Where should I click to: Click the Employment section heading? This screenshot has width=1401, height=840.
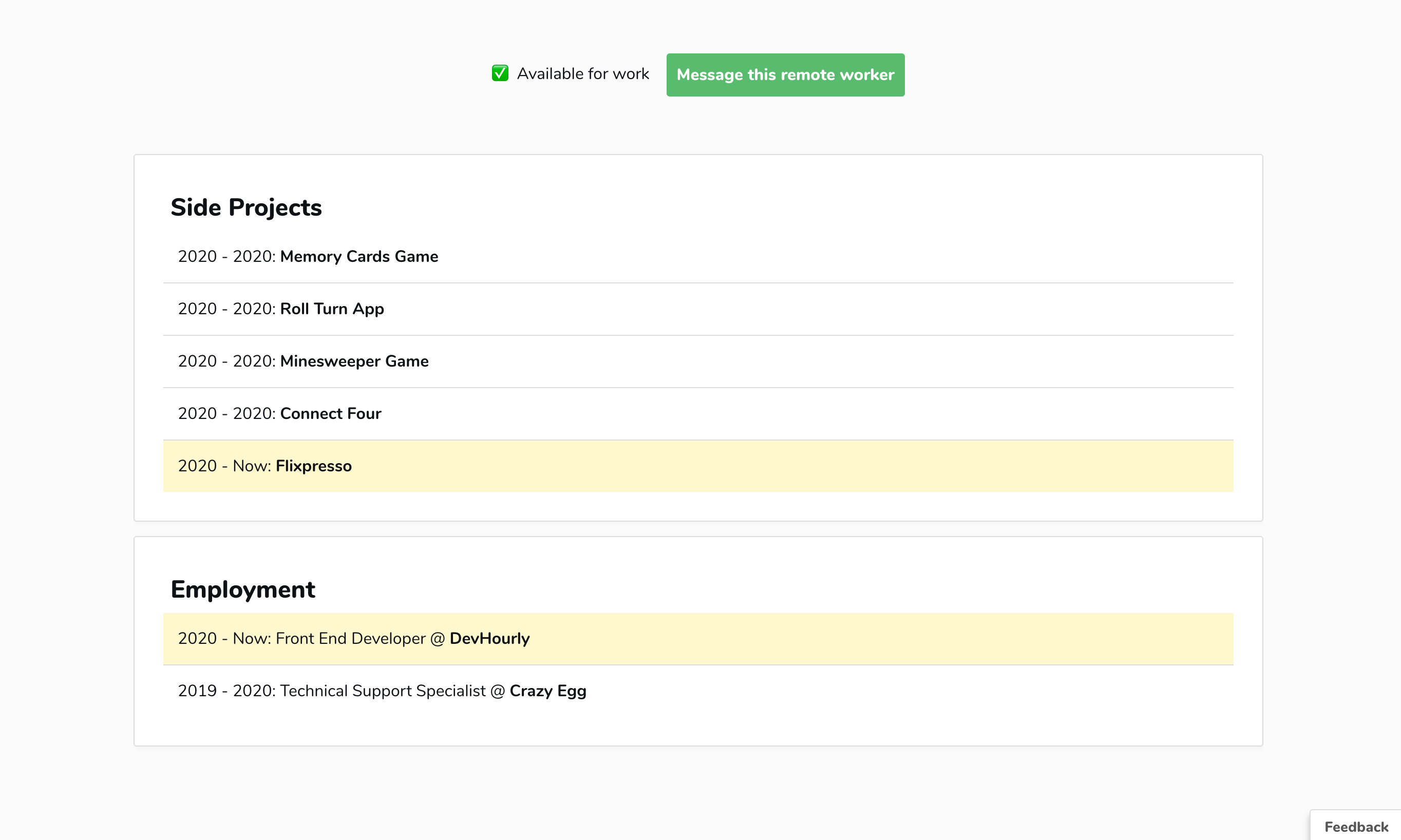(243, 590)
